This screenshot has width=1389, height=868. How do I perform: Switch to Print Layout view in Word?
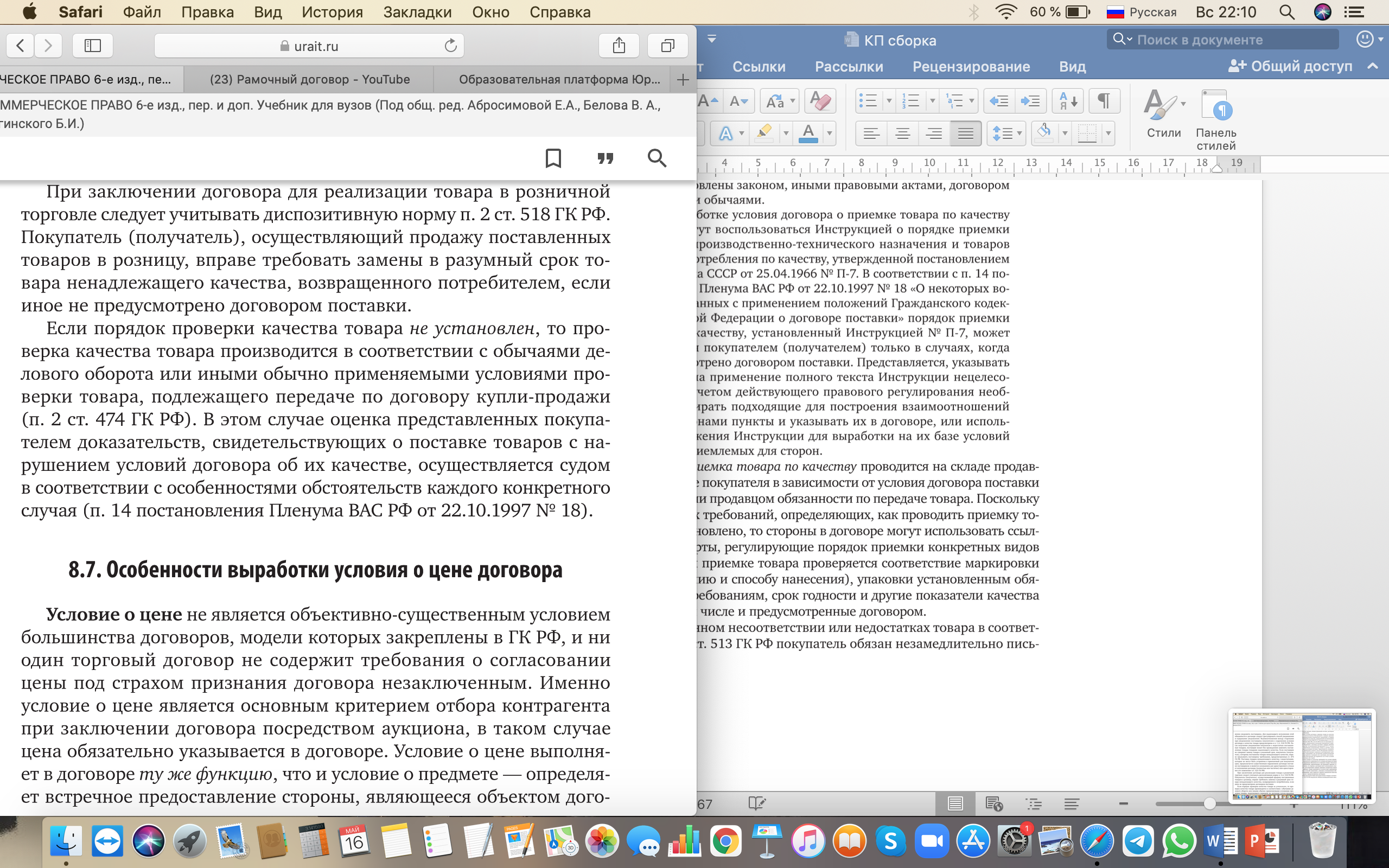pyautogui.click(x=955, y=803)
